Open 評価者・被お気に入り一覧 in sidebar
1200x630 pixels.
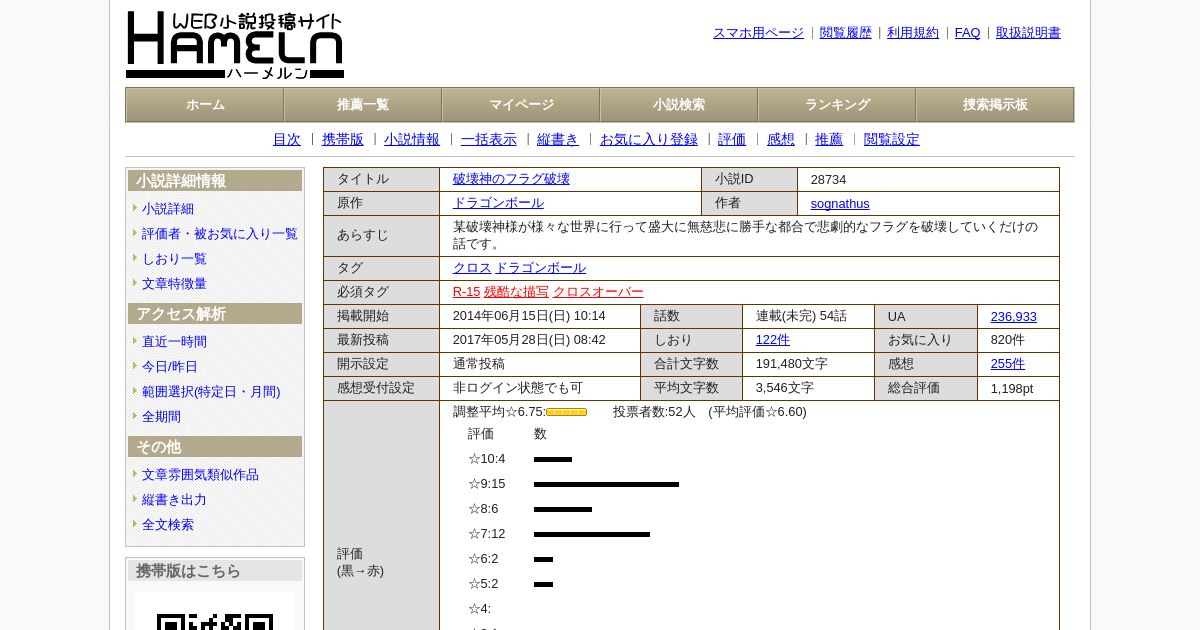pos(220,234)
